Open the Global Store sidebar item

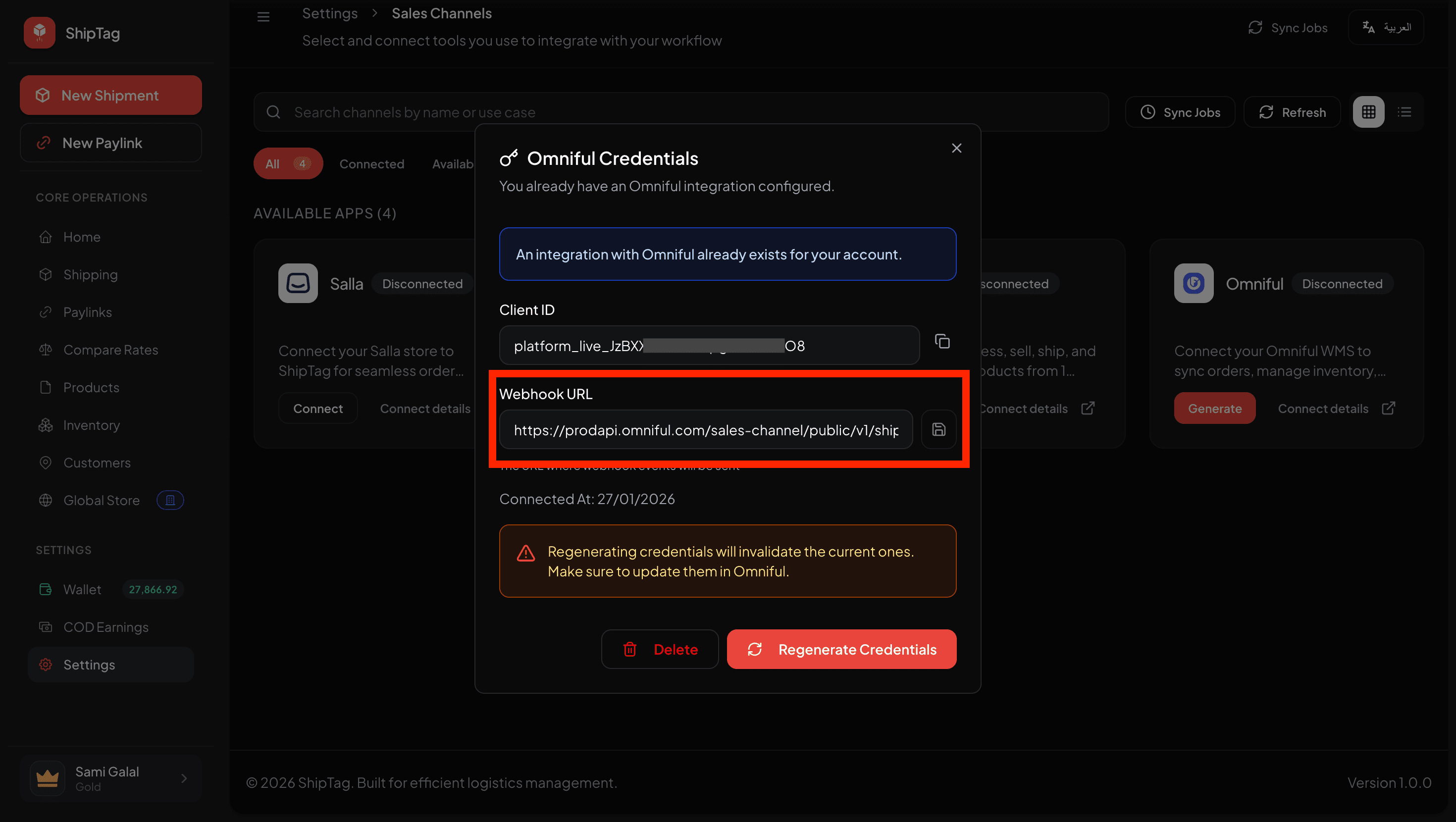(x=101, y=500)
